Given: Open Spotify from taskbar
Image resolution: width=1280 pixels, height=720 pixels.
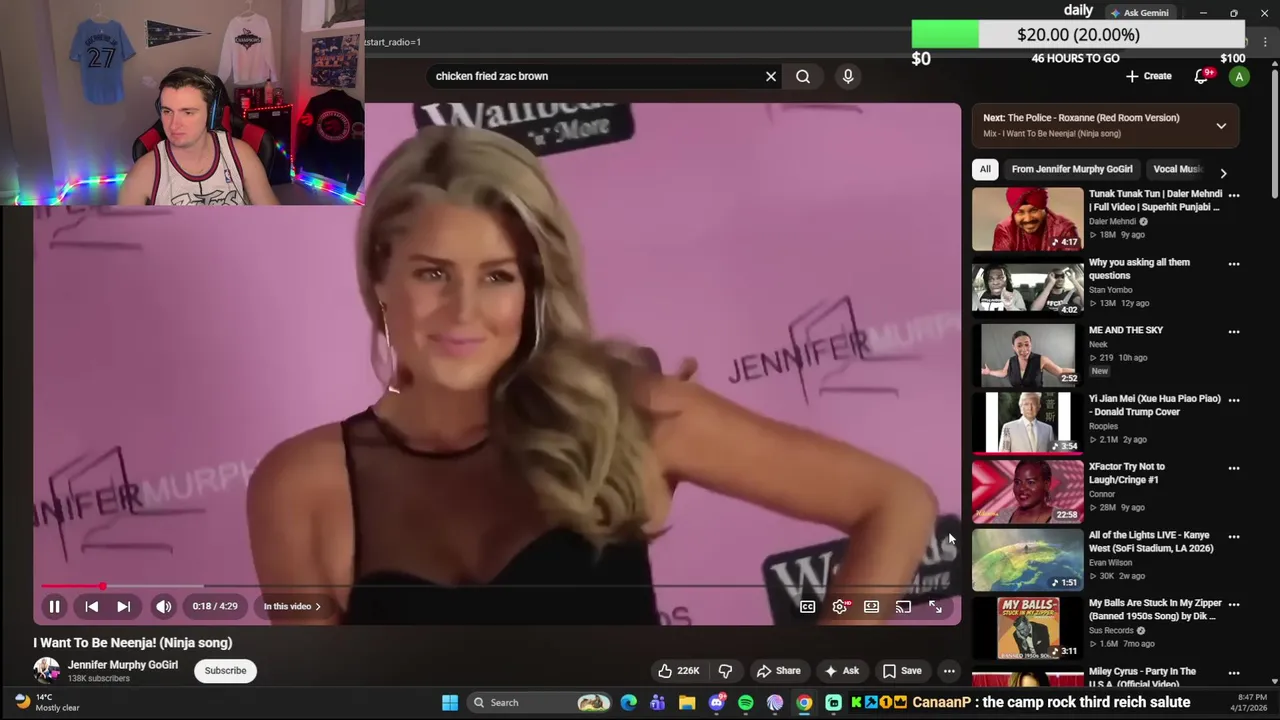Looking at the screenshot, I should (x=746, y=703).
